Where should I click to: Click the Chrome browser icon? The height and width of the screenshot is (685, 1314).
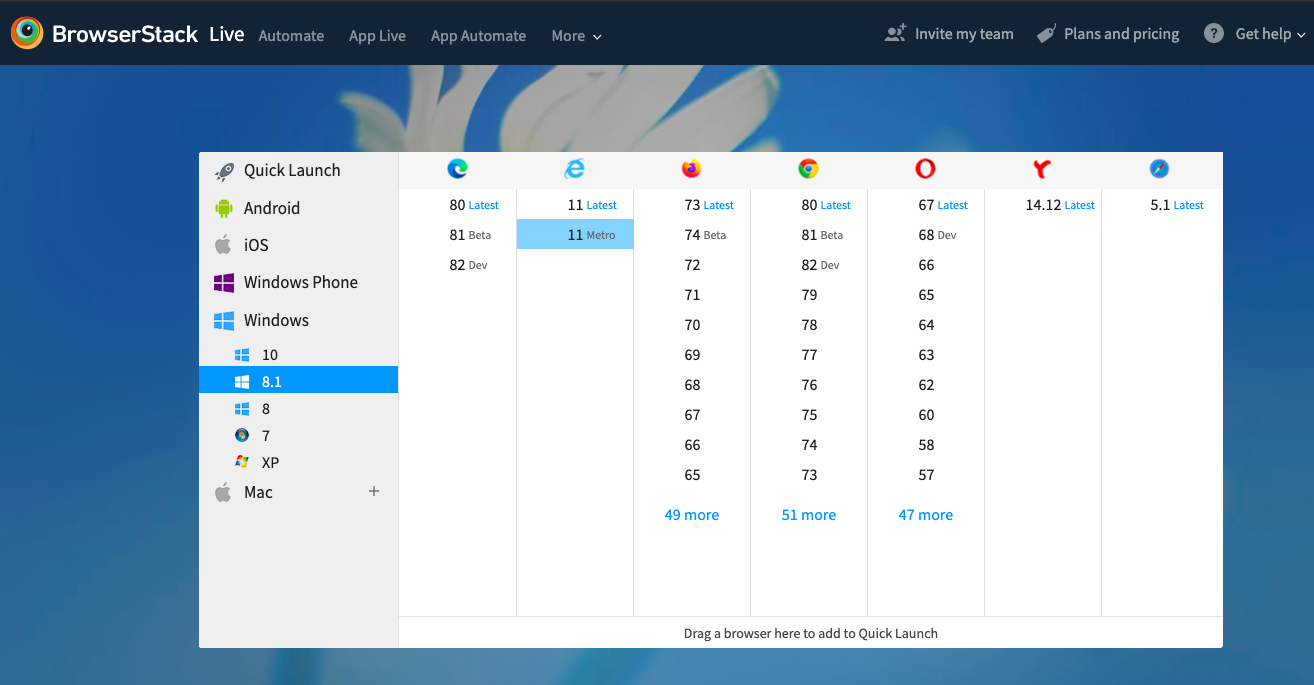tap(808, 169)
